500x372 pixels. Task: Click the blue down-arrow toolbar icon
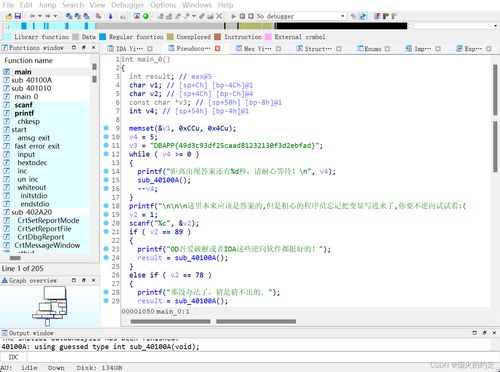coord(111,16)
